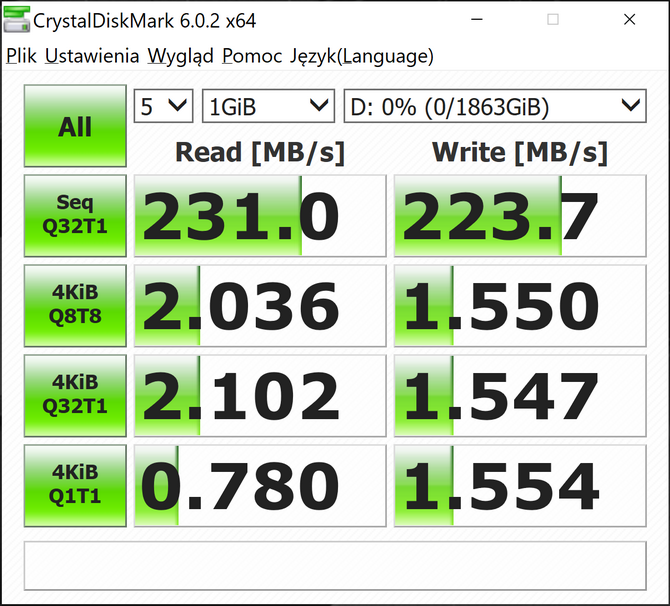Click the Write [MB/s] column header
670x606 pixels.
pos(520,152)
